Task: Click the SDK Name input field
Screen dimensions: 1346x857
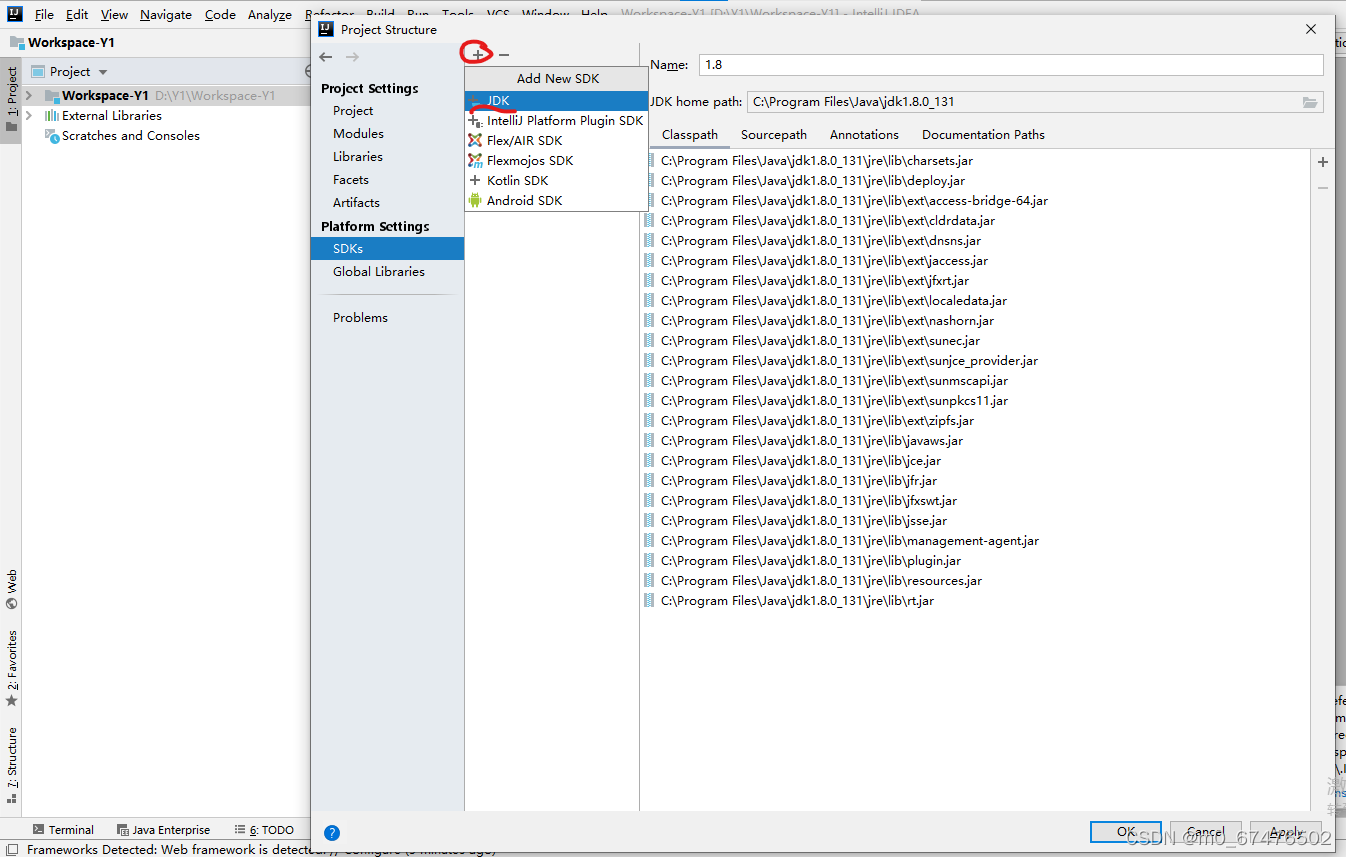Action: tap(1011, 65)
